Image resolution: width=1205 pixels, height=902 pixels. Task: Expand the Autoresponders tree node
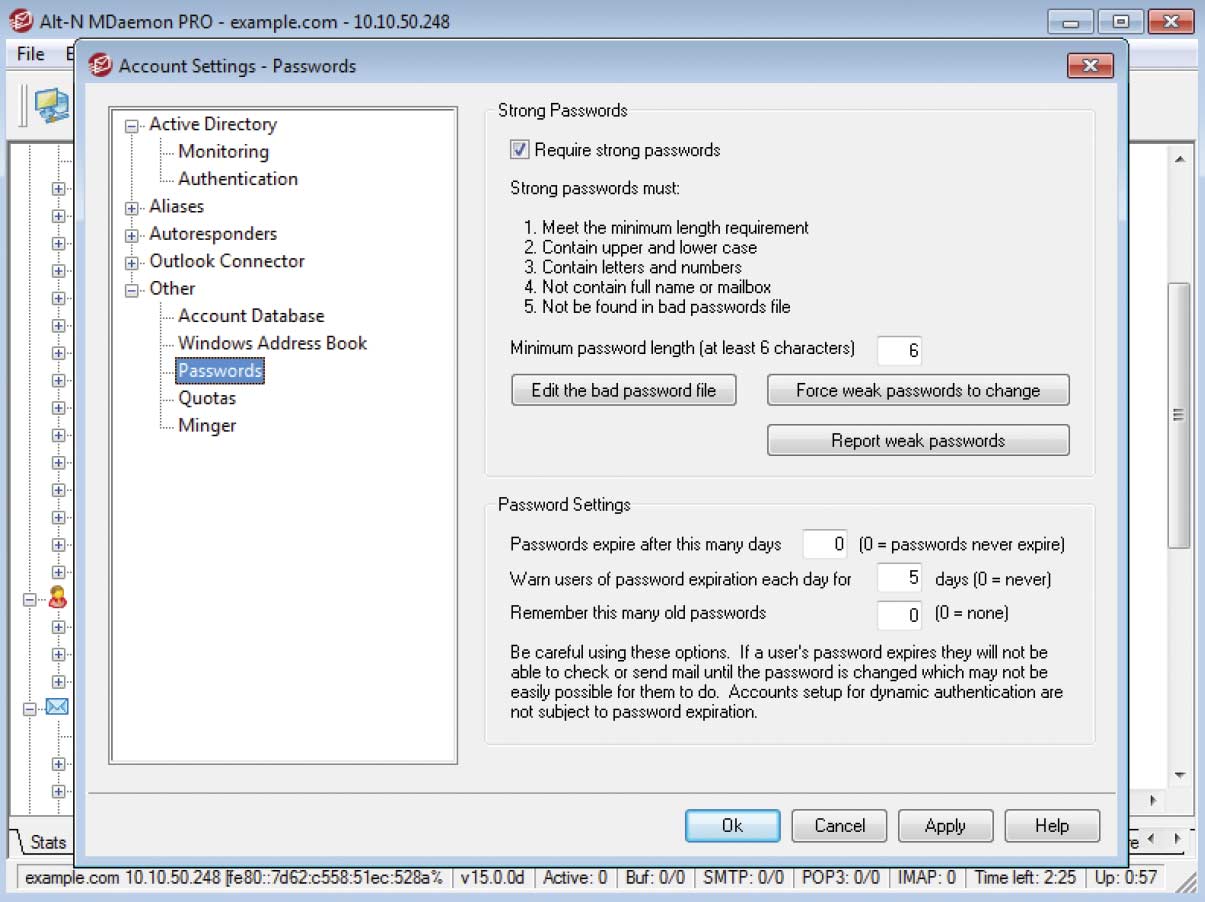pyautogui.click(x=132, y=235)
